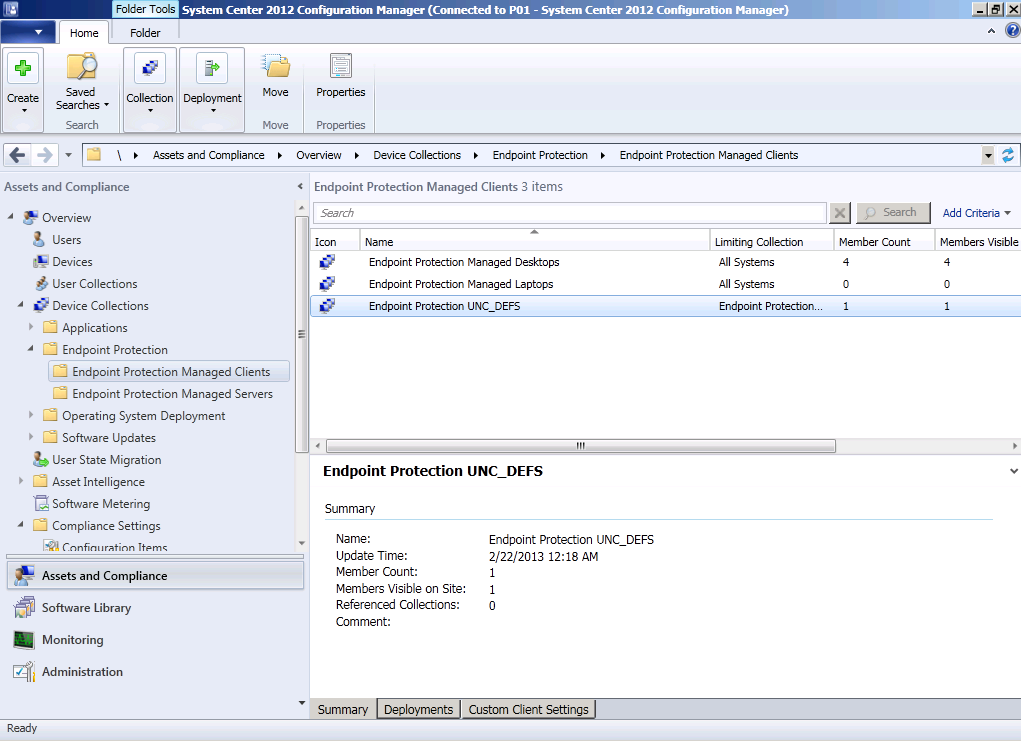Collapse the navigation pane arrow
Viewport: 1021px width, 742px height.
click(300, 187)
